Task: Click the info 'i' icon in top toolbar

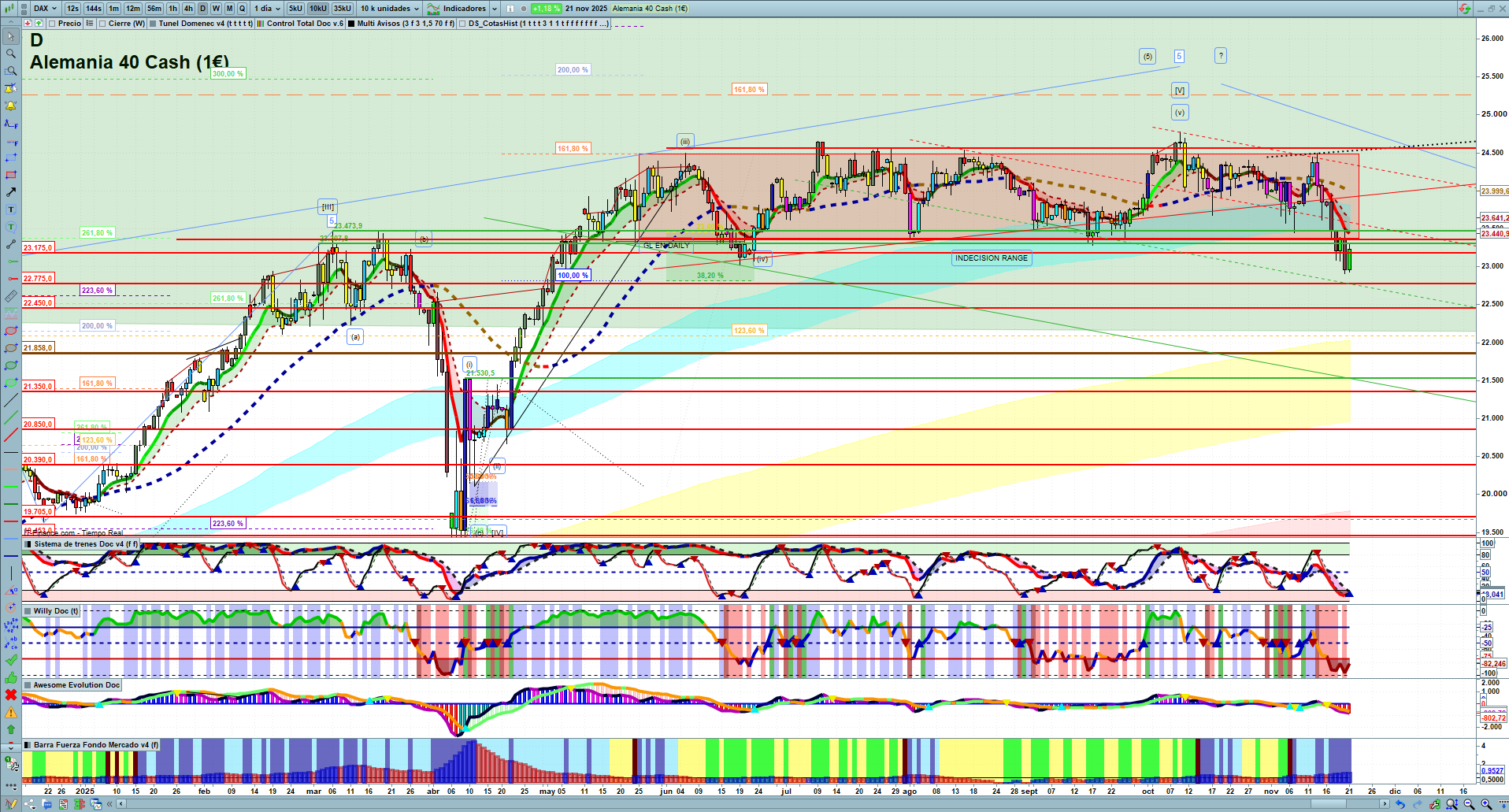Action: (x=510, y=9)
